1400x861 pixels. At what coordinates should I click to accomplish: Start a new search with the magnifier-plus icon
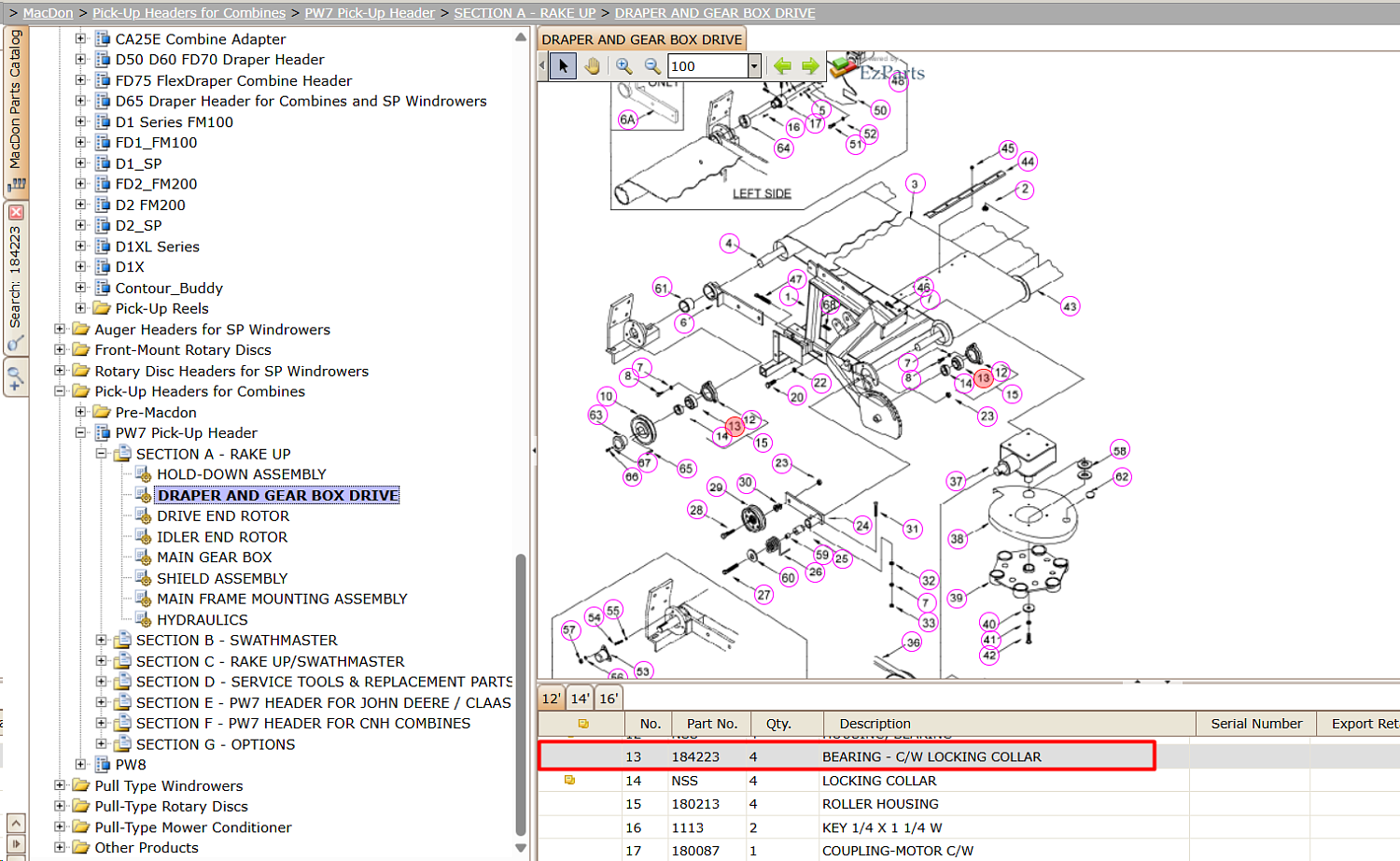[16, 379]
